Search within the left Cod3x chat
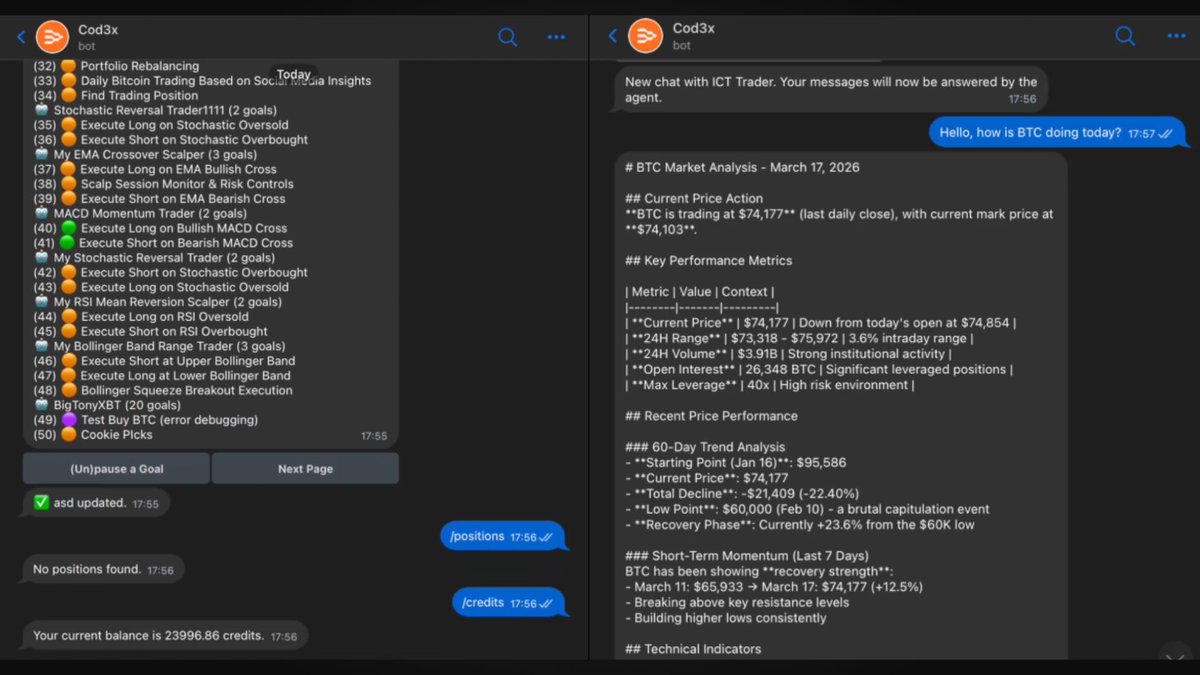This screenshot has width=1200, height=675. click(x=508, y=37)
